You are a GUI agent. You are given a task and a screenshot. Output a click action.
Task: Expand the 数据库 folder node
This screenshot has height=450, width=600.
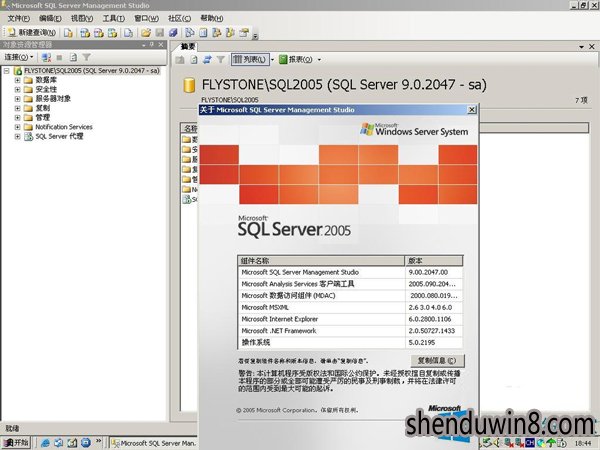[17, 80]
